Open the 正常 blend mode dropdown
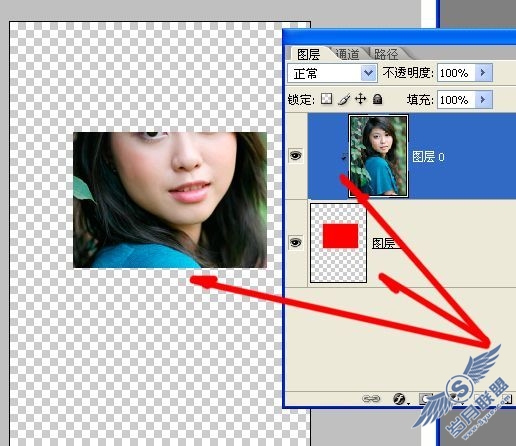The width and height of the screenshot is (516, 446). point(332,73)
